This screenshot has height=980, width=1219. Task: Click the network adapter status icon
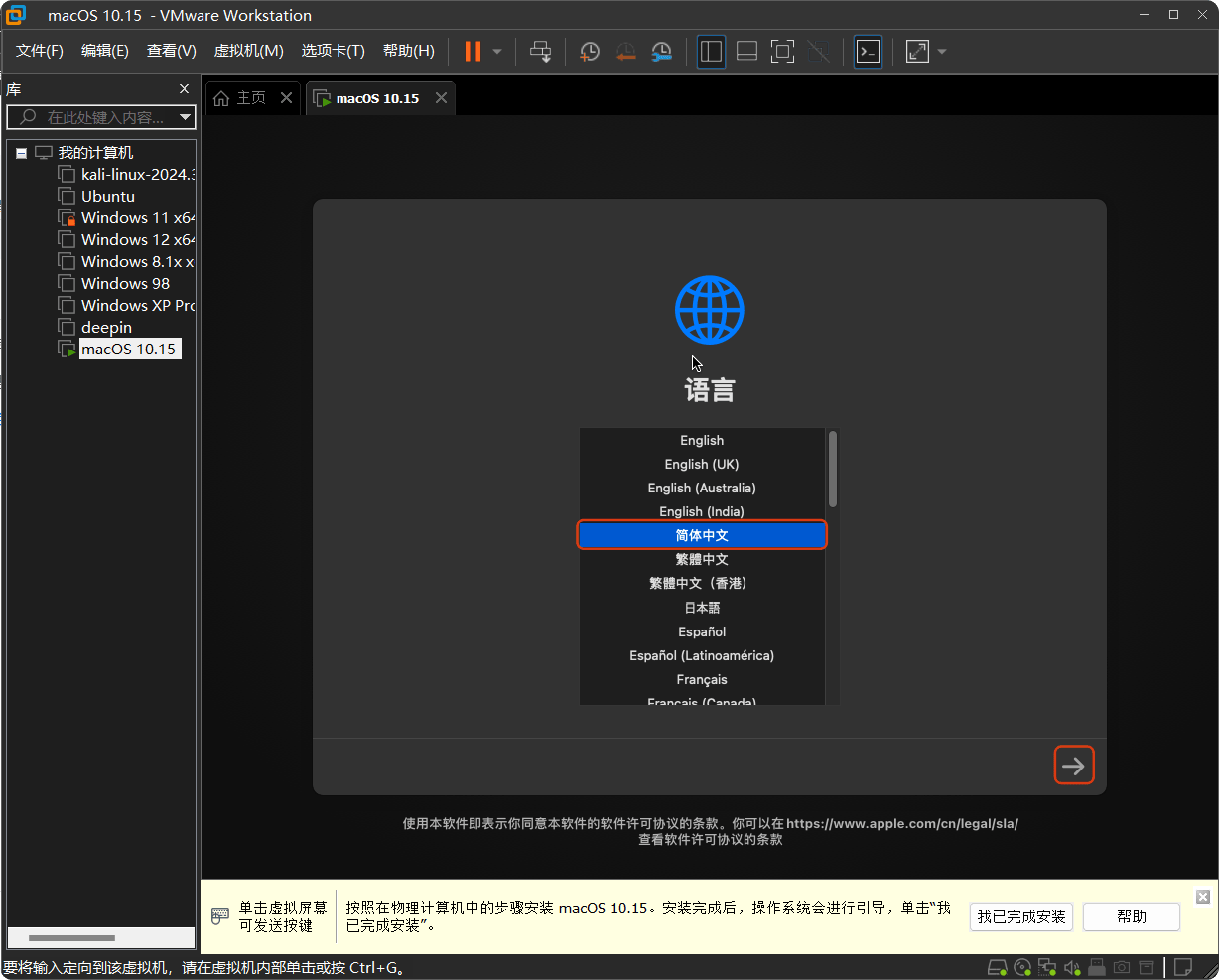[1047, 966]
